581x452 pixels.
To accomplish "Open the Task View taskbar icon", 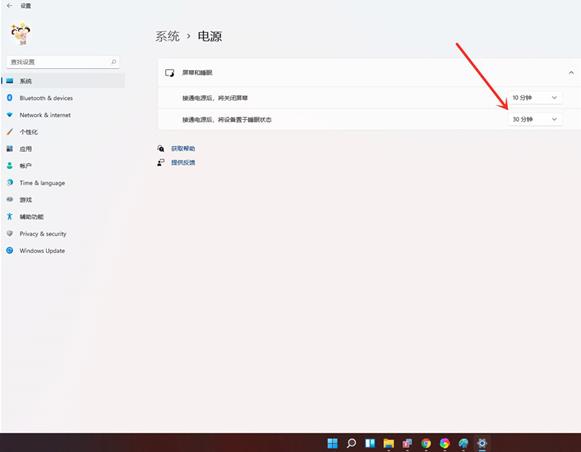I will [370, 443].
